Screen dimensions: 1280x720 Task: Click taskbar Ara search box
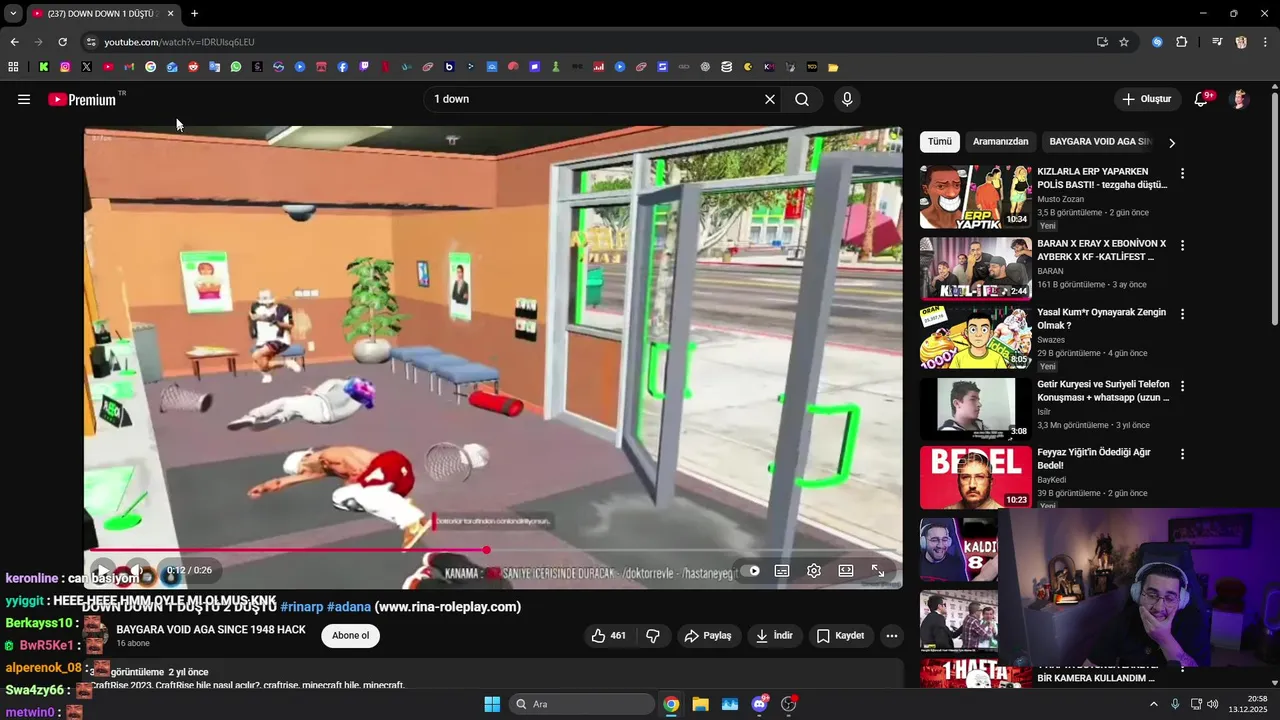[582, 704]
